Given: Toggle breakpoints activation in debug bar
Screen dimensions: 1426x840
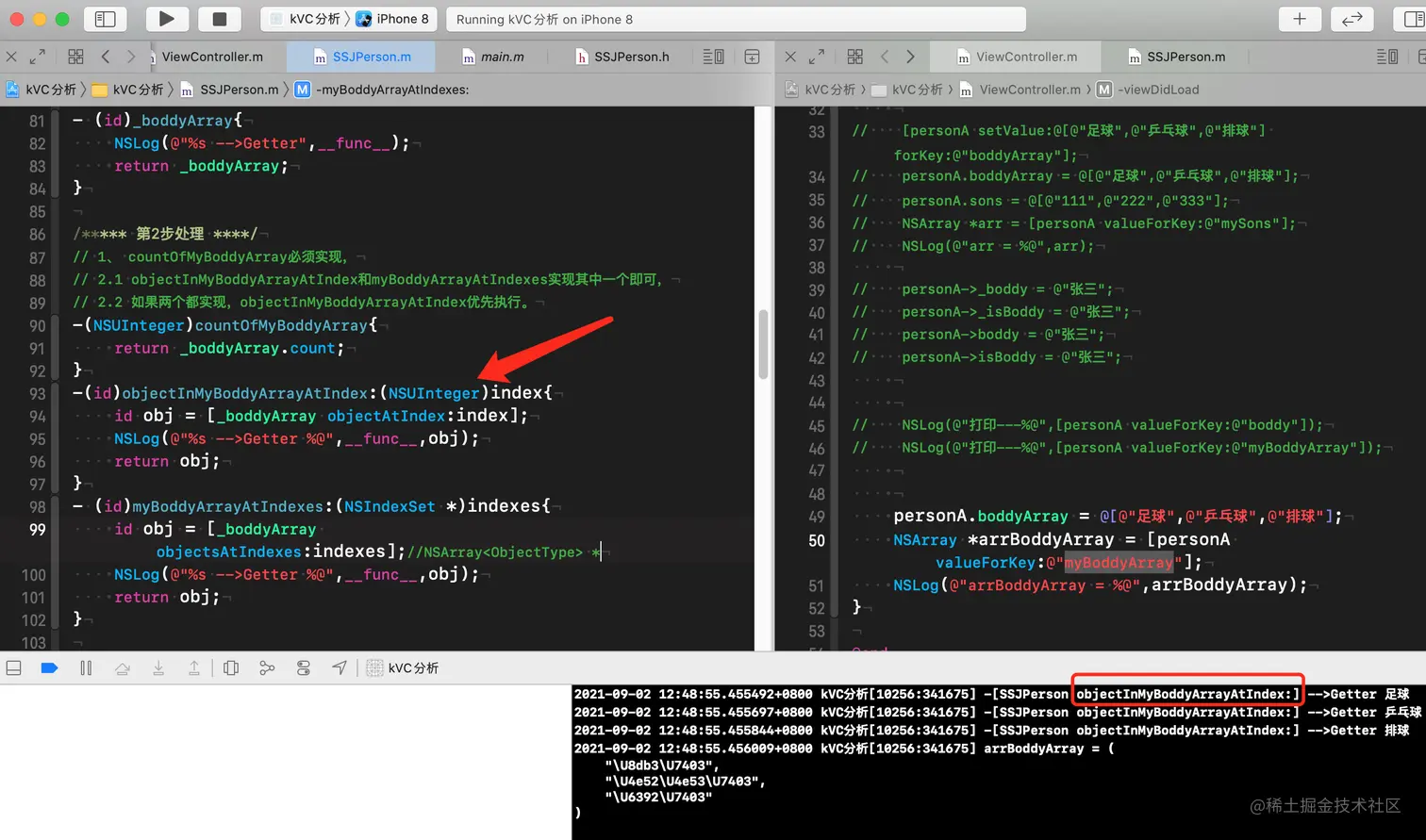Looking at the screenshot, I should [49, 667].
